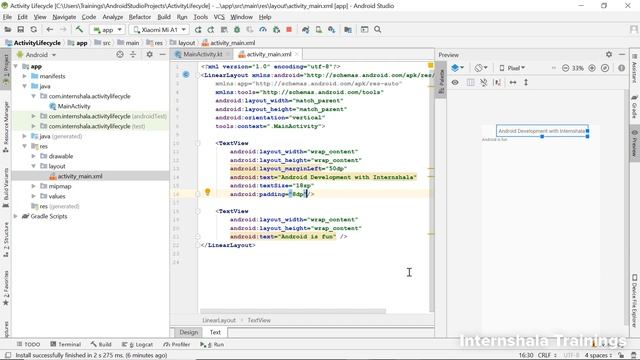Click the Debug bug icon

(x=237, y=29)
